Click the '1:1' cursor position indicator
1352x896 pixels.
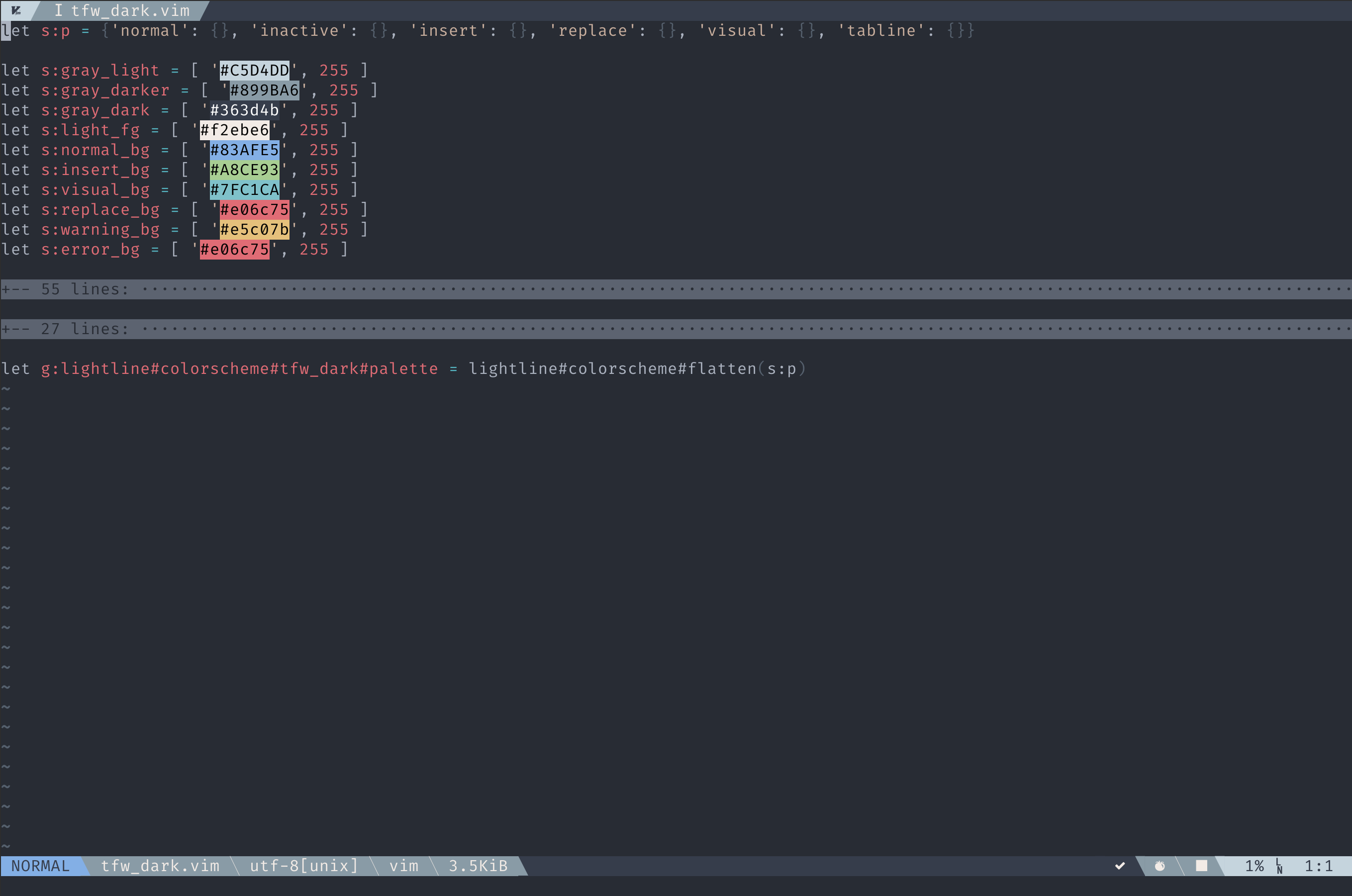tap(1318, 865)
